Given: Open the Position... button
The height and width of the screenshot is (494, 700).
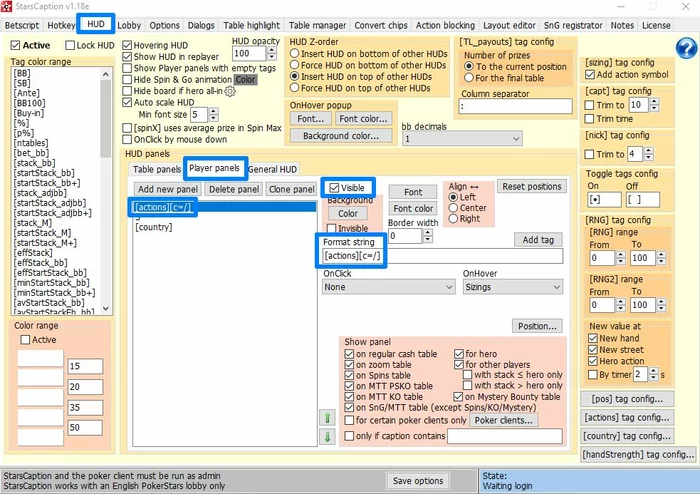Looking at the screenshot, I should (537, 326).
